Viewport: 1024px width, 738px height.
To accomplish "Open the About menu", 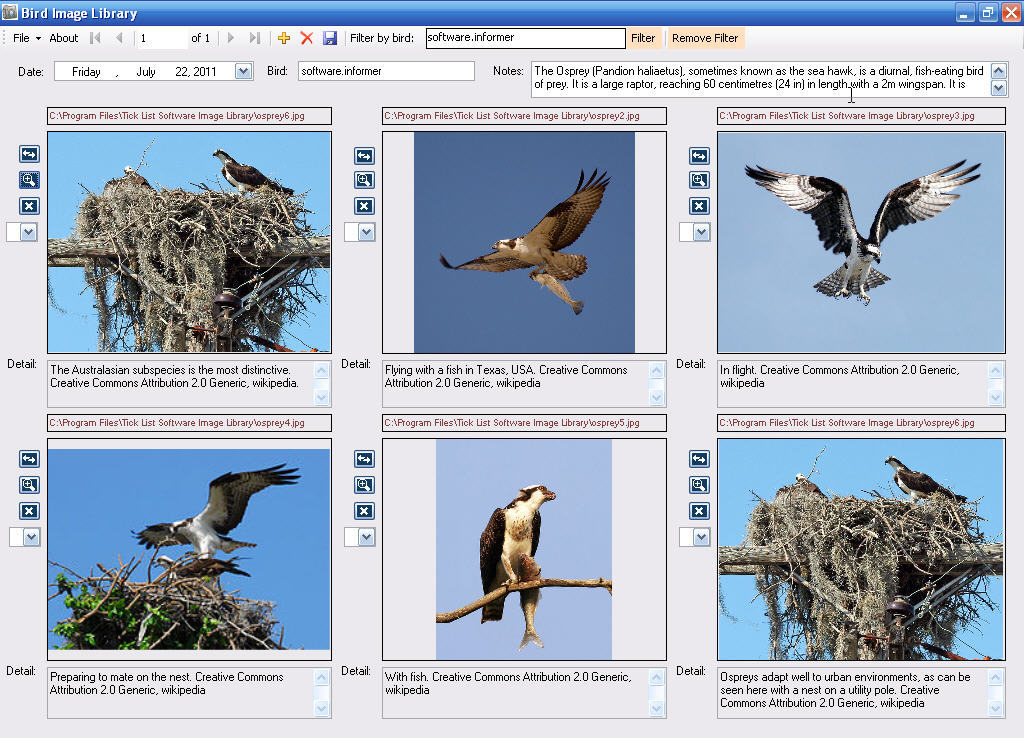I will click(x=63, y=38).
